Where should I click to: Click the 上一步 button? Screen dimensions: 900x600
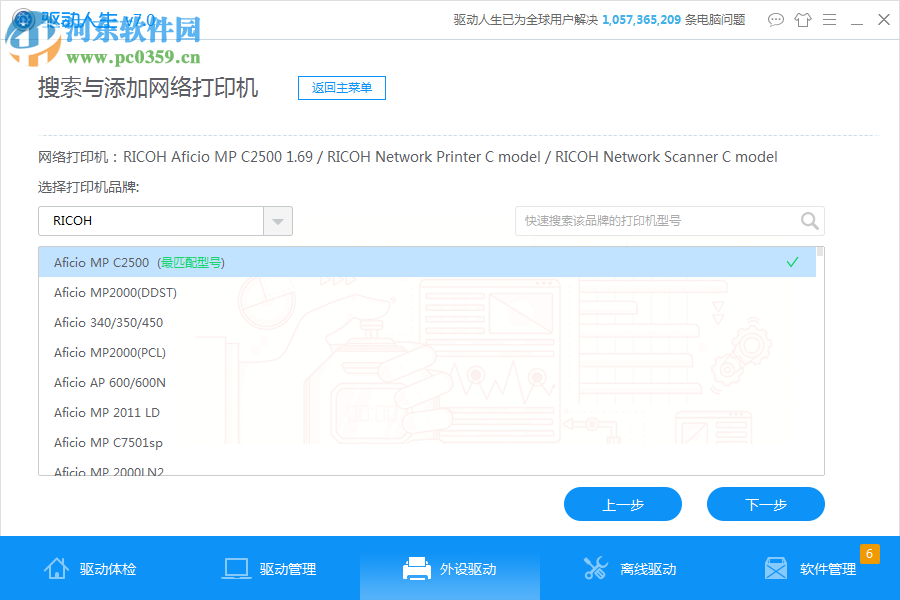click(x=622, y=504)
